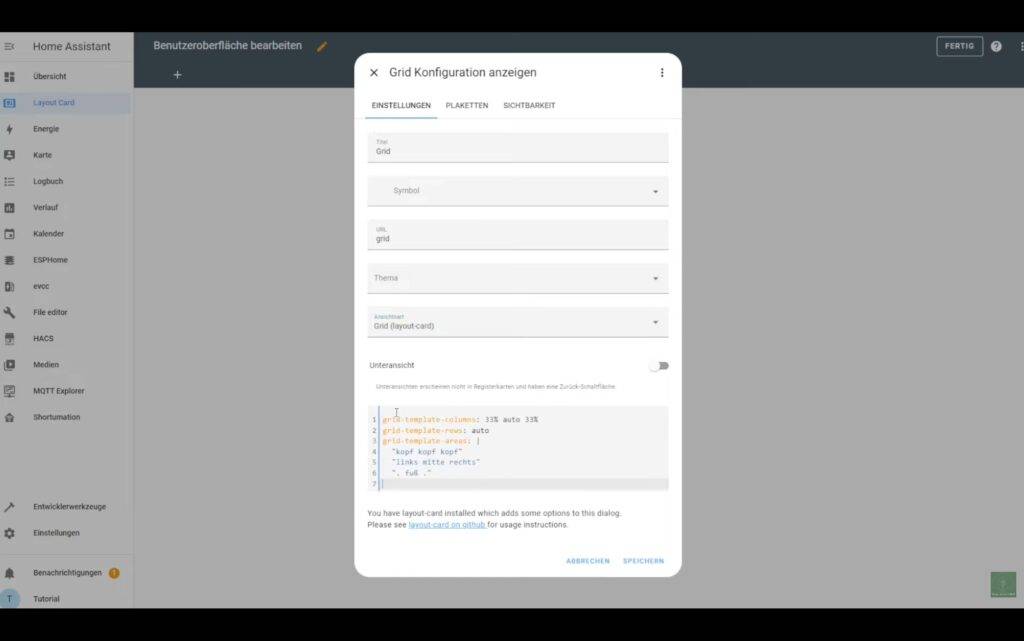This screenshot has width=1024, height=641.
Task: Go to ESPHome in the sidebar
Action: 50,260
